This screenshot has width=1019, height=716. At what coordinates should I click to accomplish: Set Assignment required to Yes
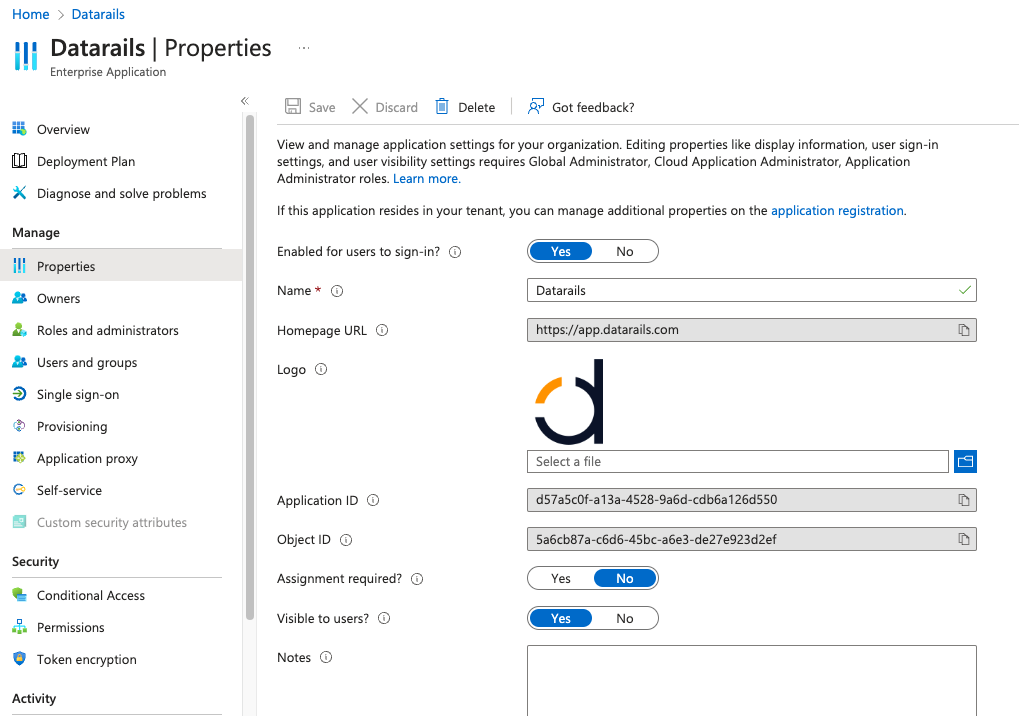click(561, 579)
